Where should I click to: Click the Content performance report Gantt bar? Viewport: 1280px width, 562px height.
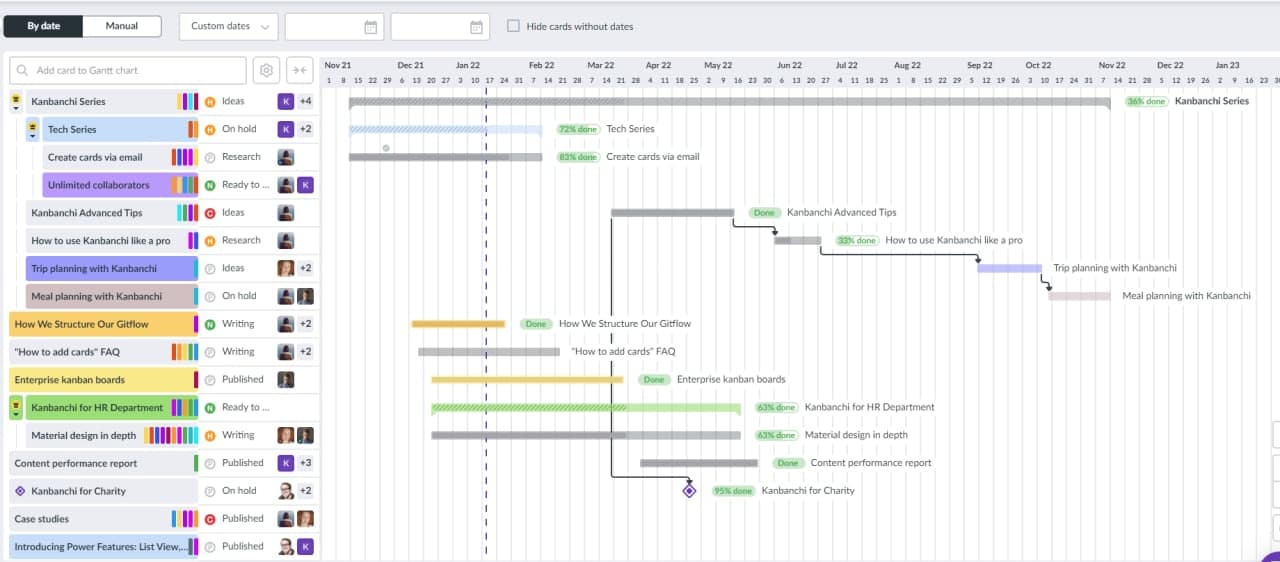point(699,463)
